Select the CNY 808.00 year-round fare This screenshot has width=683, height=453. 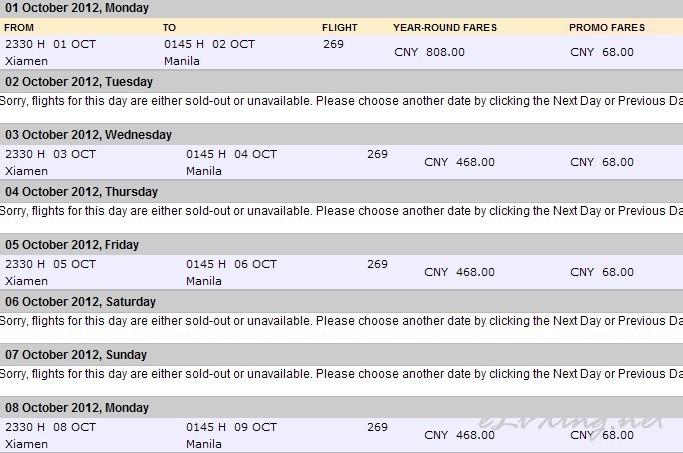429,52
